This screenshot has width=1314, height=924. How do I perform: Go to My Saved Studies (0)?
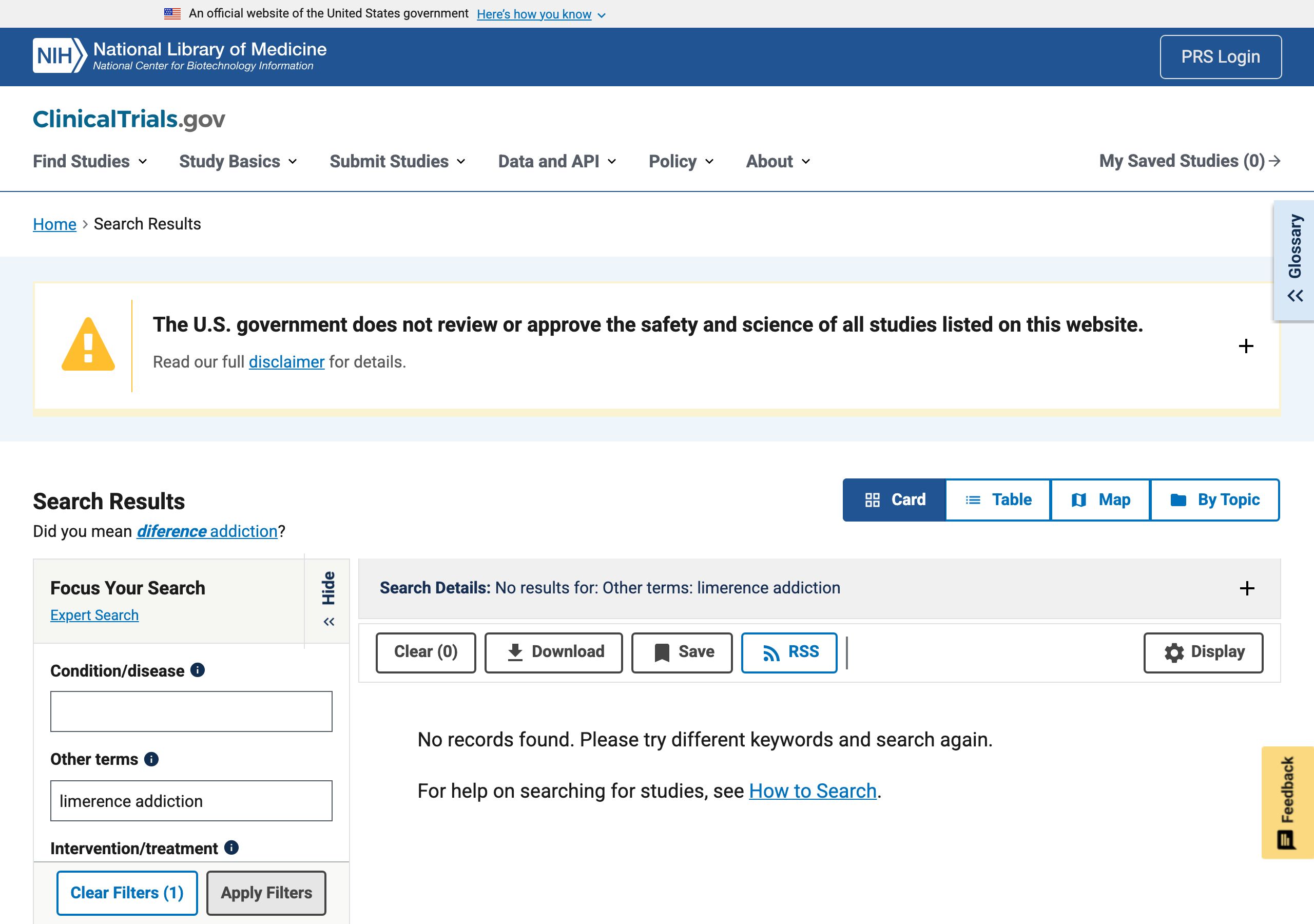click(x=1190, y=161)
